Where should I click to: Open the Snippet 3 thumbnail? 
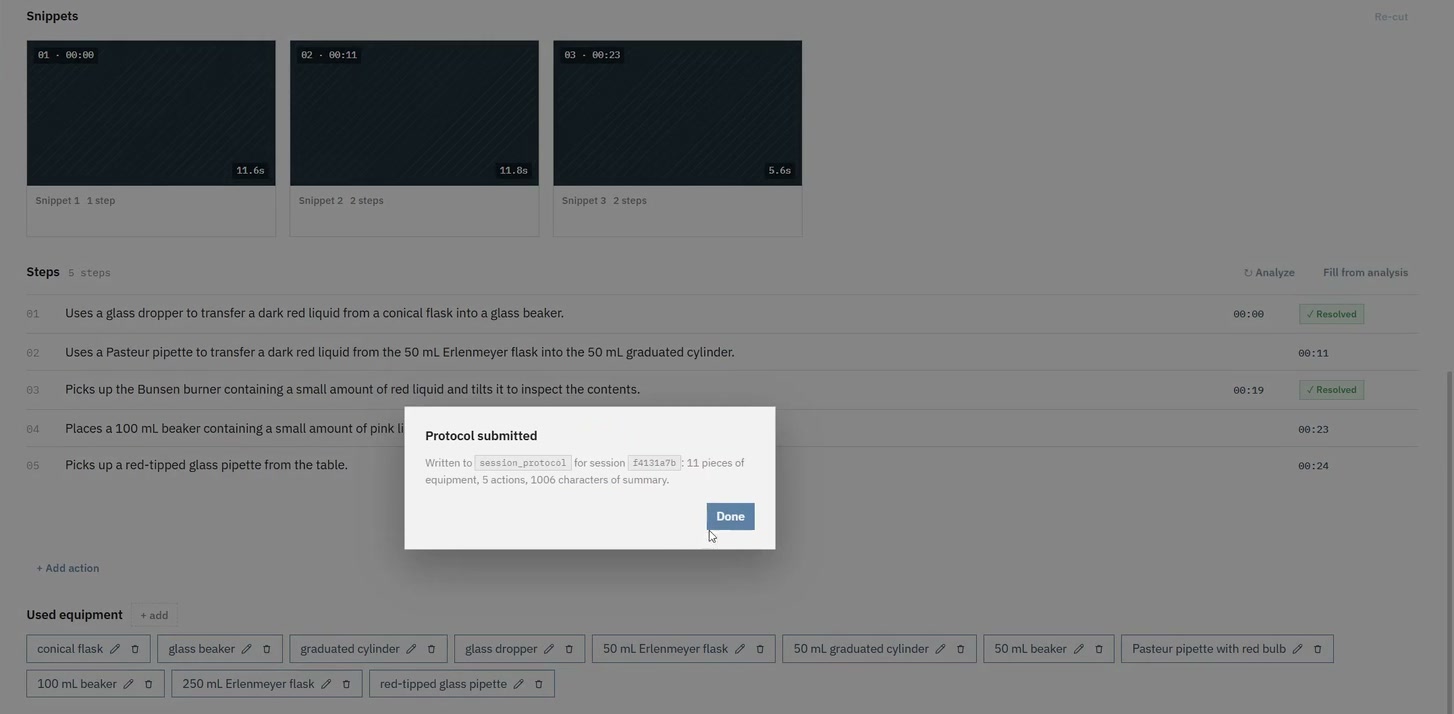click(677, 113)
